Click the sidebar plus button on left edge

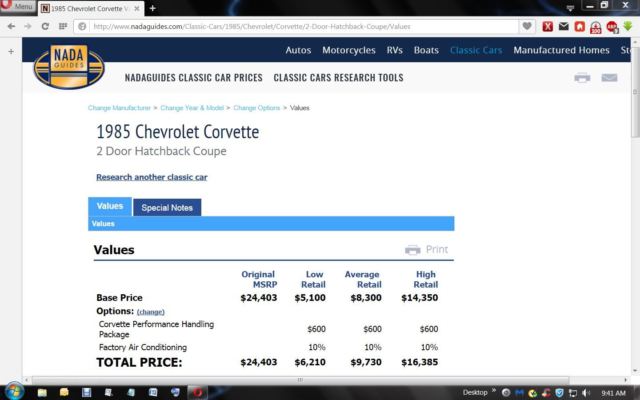click(11, 51)
